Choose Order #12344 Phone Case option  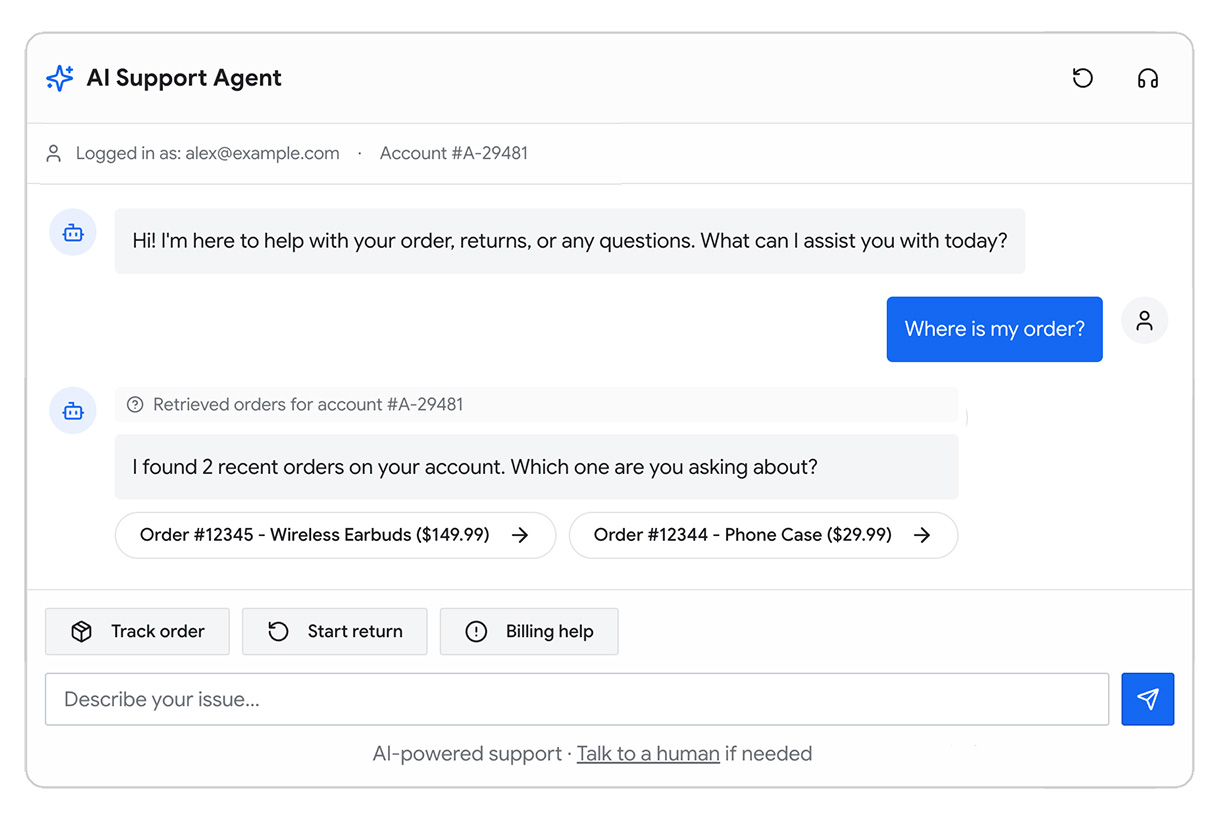[742, 535]
